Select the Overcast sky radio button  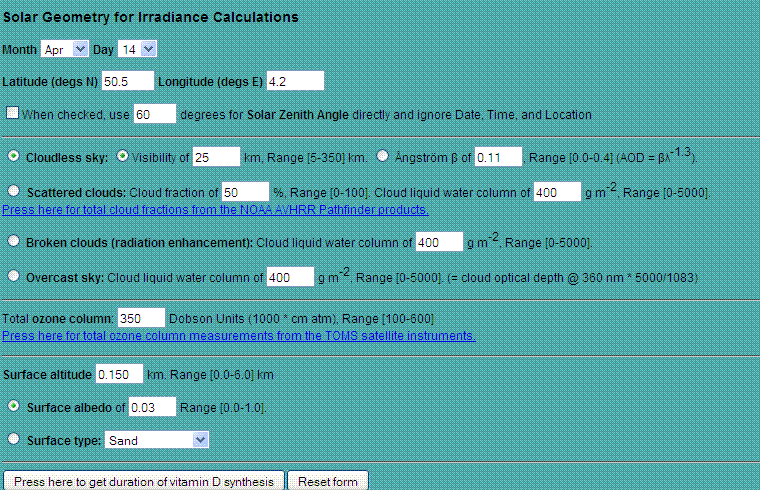[x=13, y=277]
